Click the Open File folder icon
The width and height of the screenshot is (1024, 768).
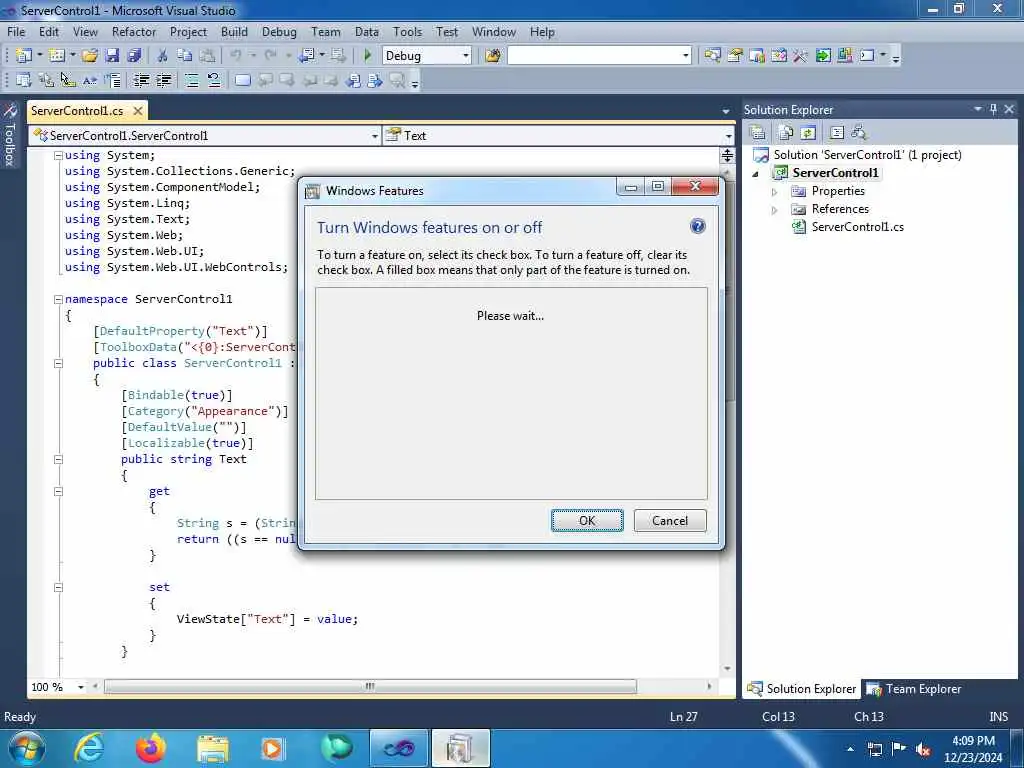[x=90, y=56]
